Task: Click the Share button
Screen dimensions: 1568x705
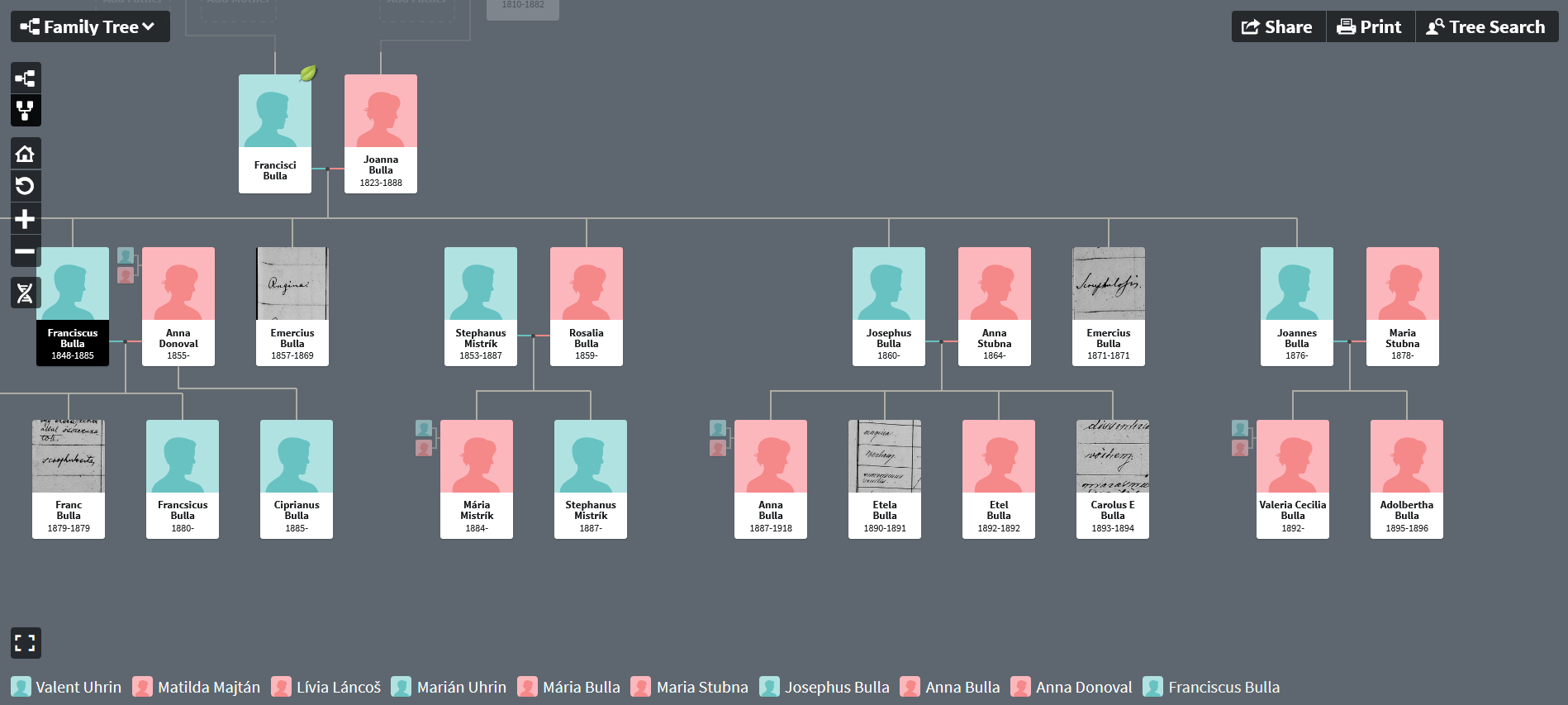Action: coord(1277,26)
